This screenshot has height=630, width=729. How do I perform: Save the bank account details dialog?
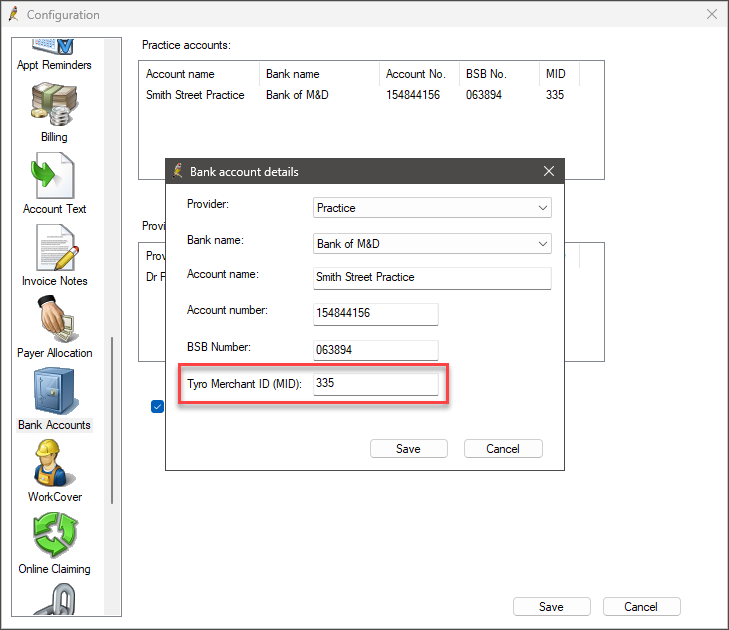point(409,449)
